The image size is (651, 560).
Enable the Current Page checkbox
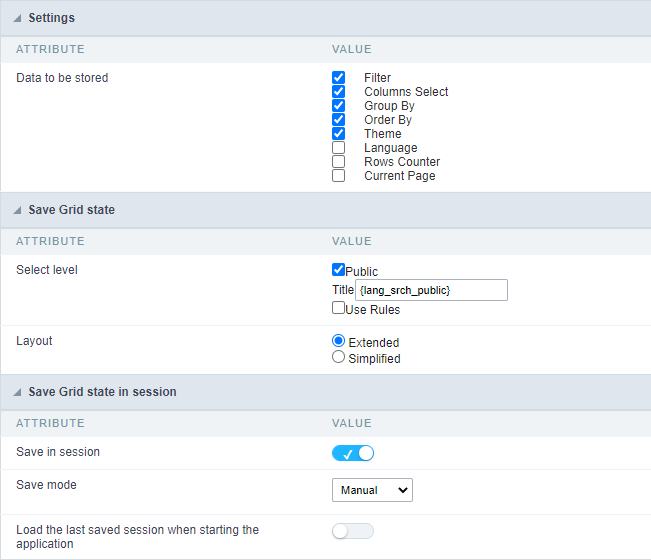[x=339, y=175]
